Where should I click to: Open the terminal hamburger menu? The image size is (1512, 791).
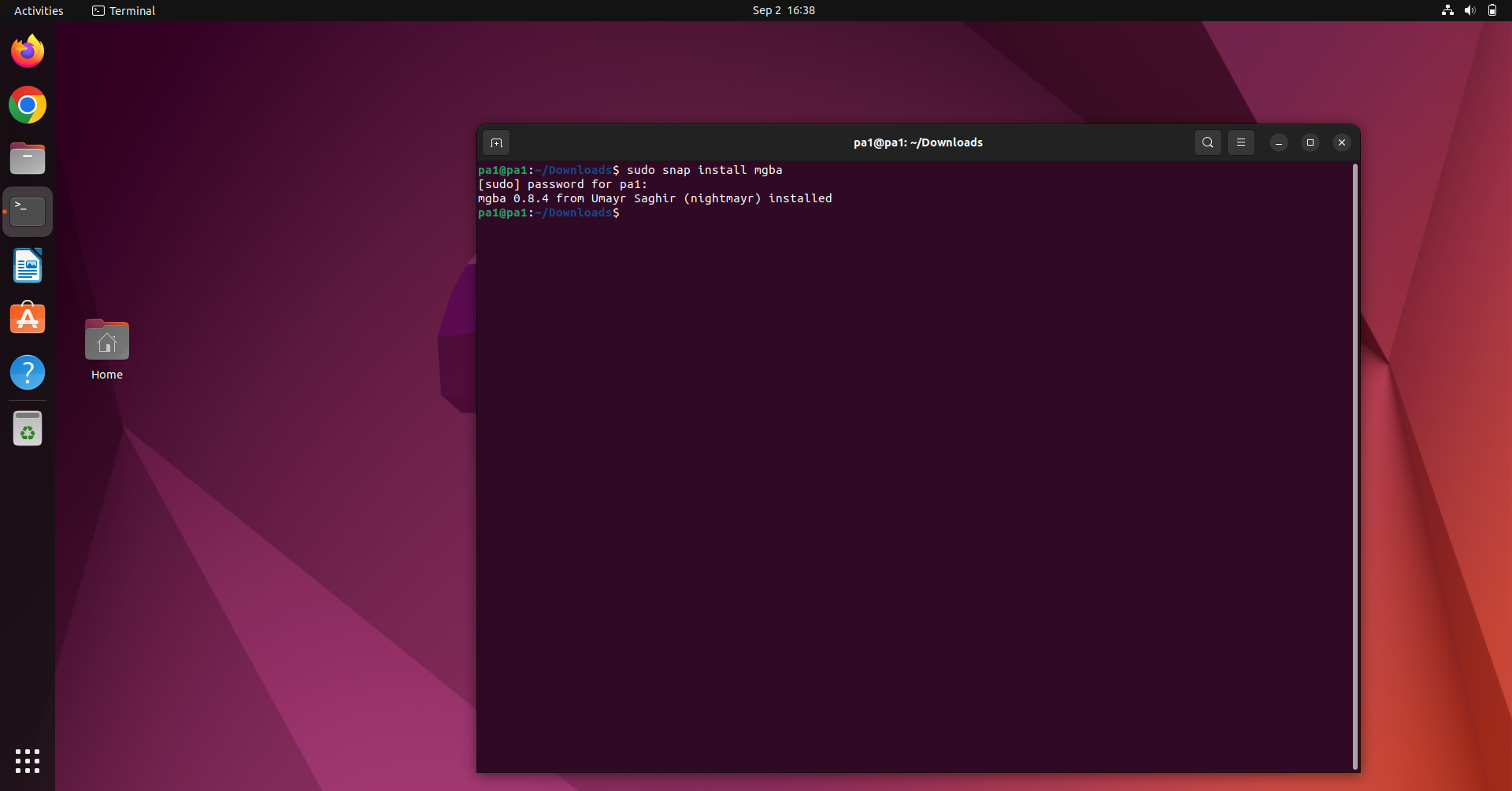[1241, 142]
